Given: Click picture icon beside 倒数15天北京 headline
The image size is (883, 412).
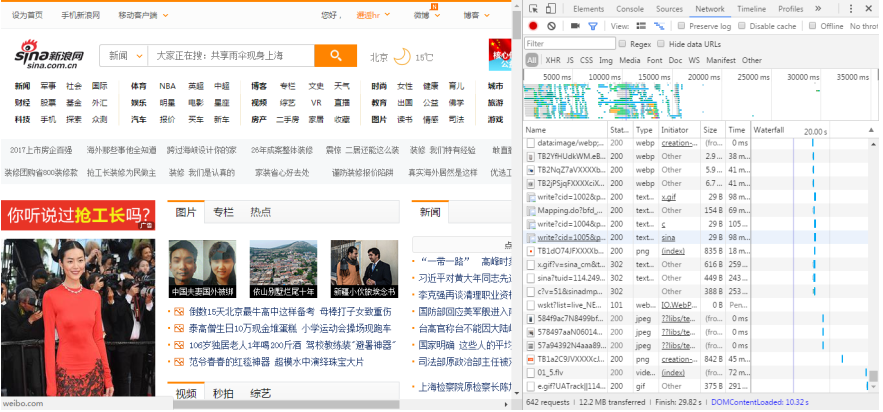Looking at the screenshot, I should click(179, 311).
